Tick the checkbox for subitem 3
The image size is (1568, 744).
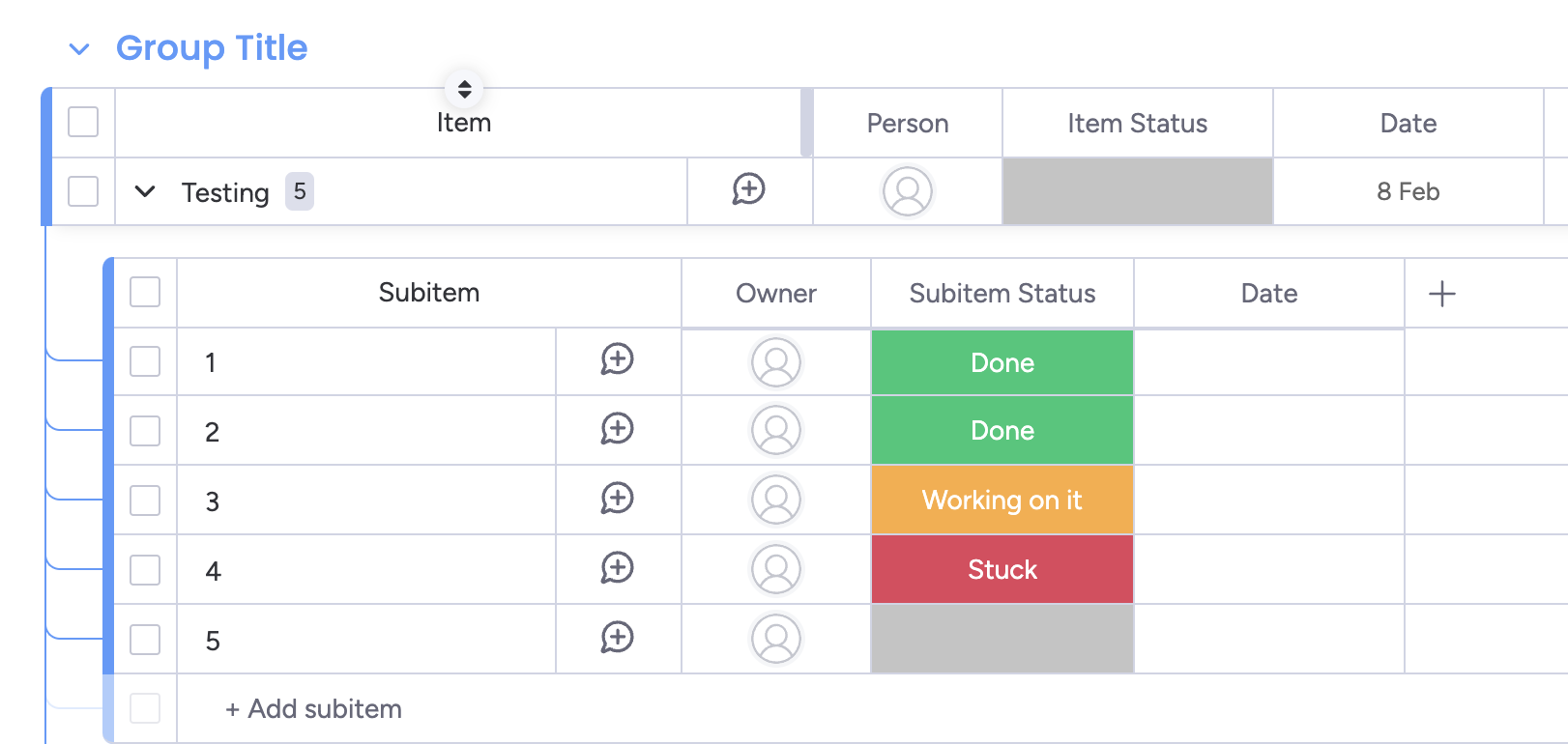[x=145, y=501]
